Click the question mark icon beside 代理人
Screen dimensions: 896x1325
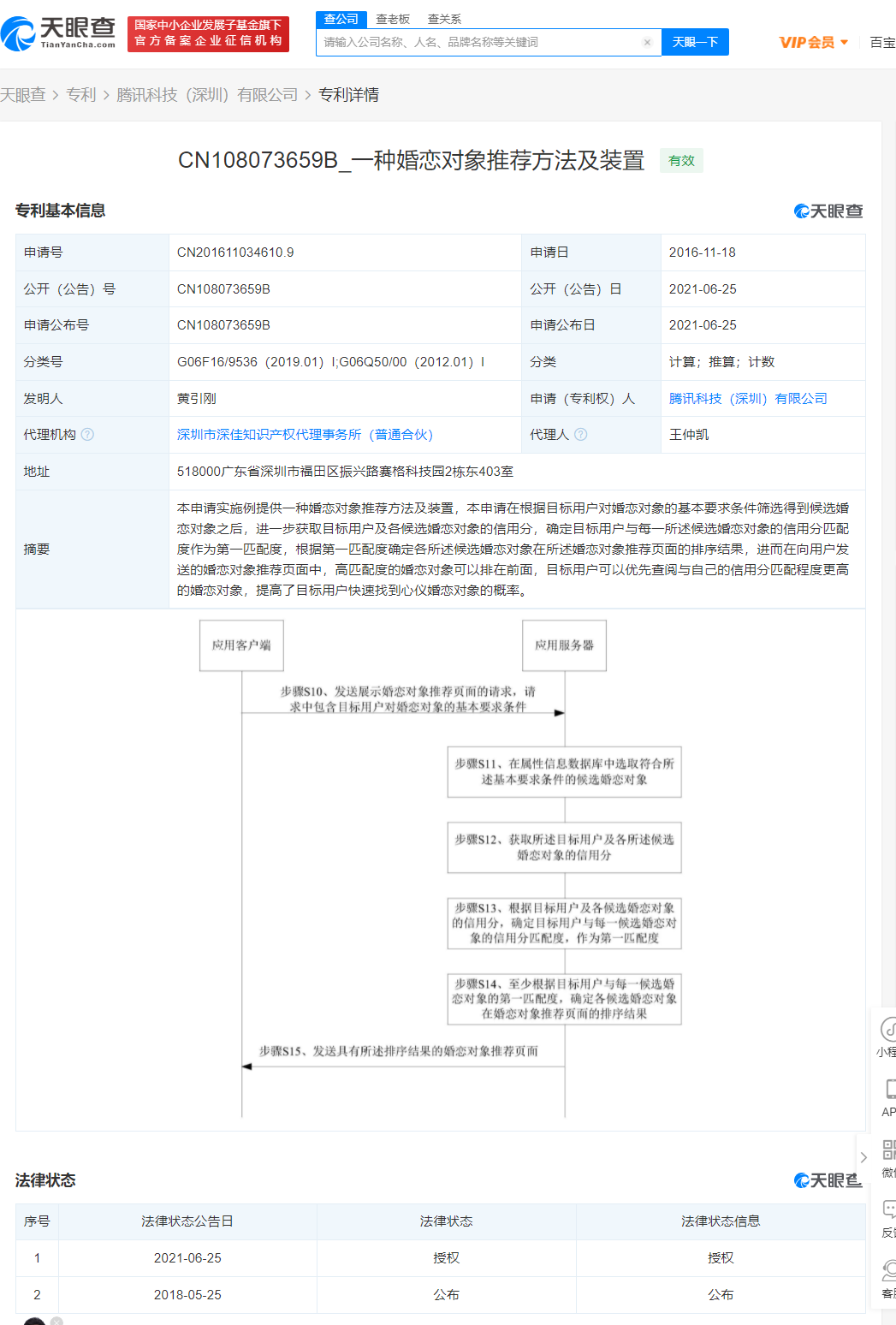click(x=583, y=434)
